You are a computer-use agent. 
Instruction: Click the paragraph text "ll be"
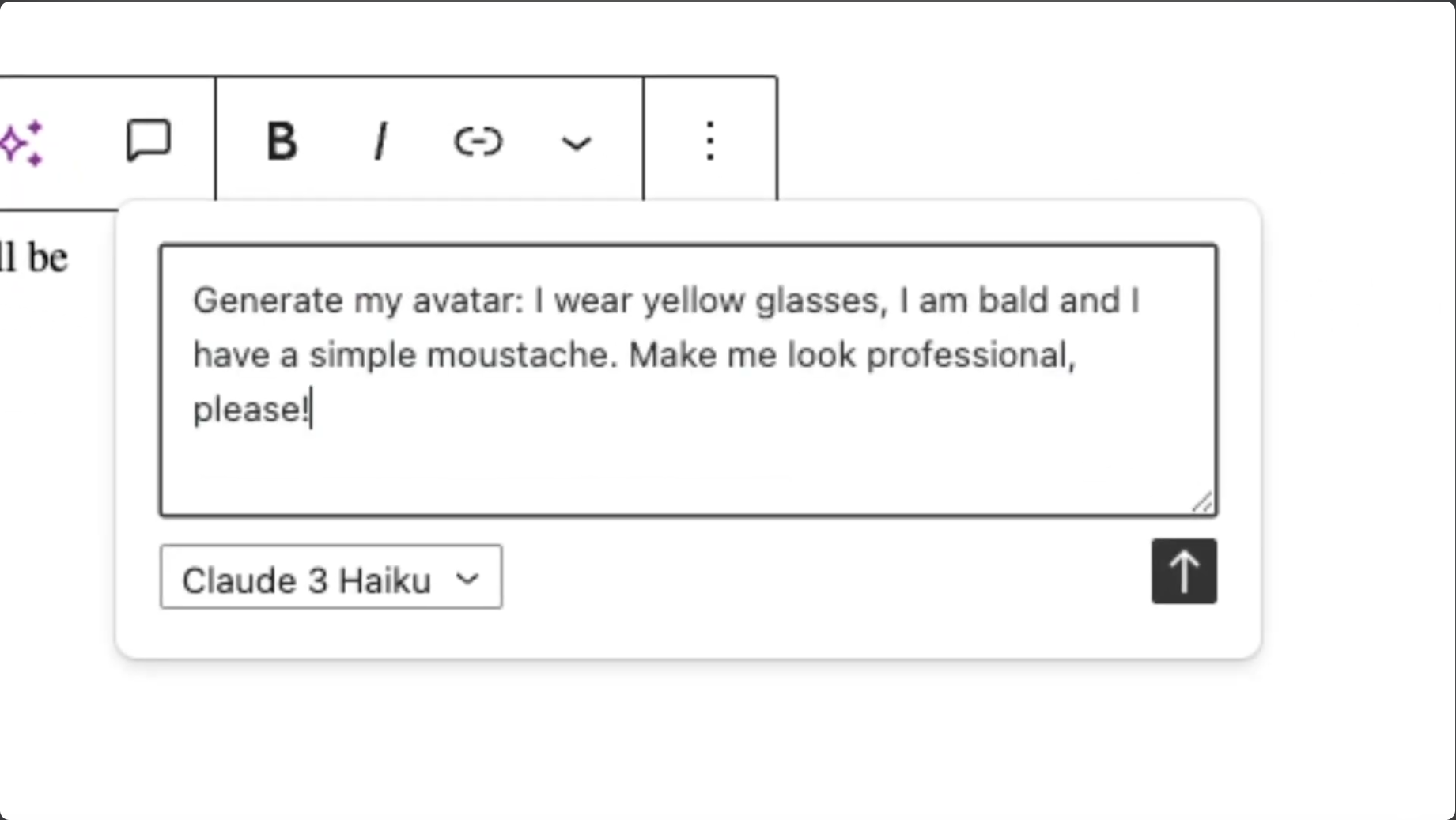click(35, 258)
